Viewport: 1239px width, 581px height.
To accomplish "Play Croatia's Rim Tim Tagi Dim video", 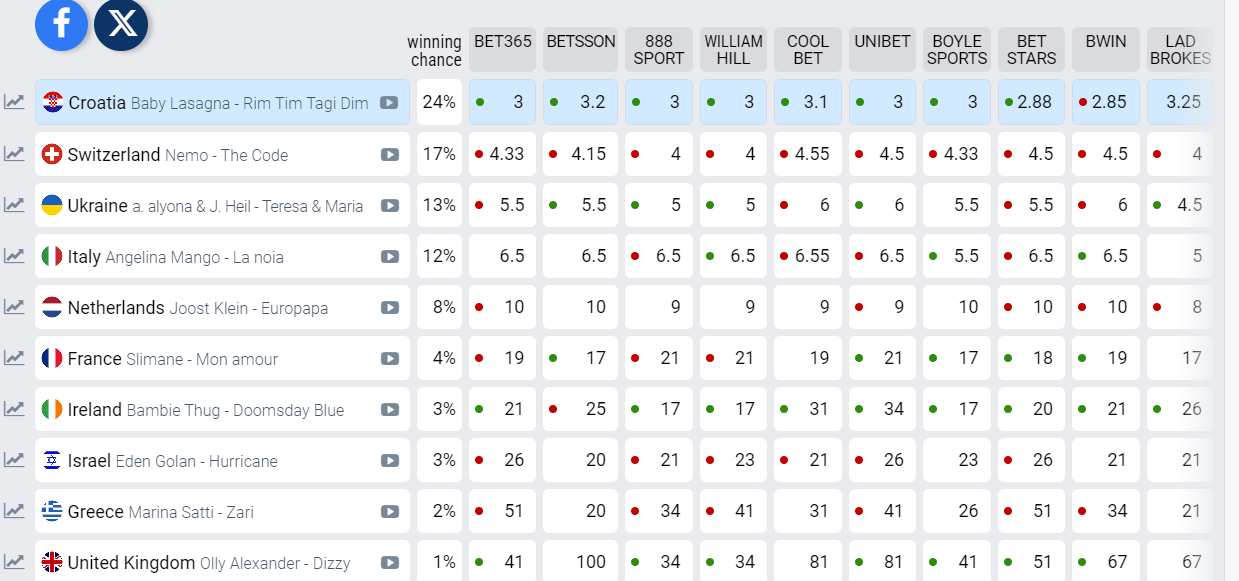I will 389,103.
